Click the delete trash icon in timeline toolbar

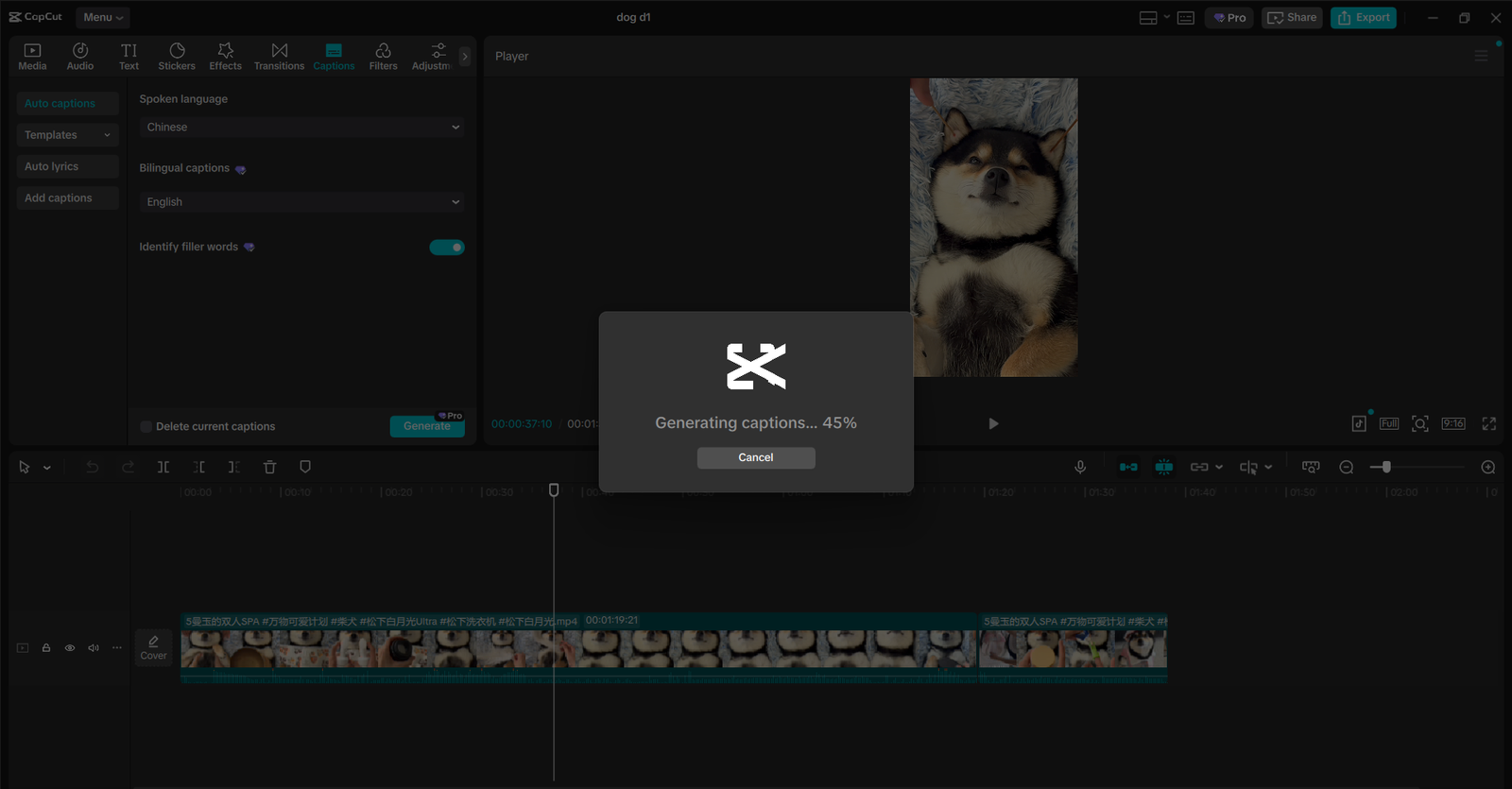(x=269, y=467)
